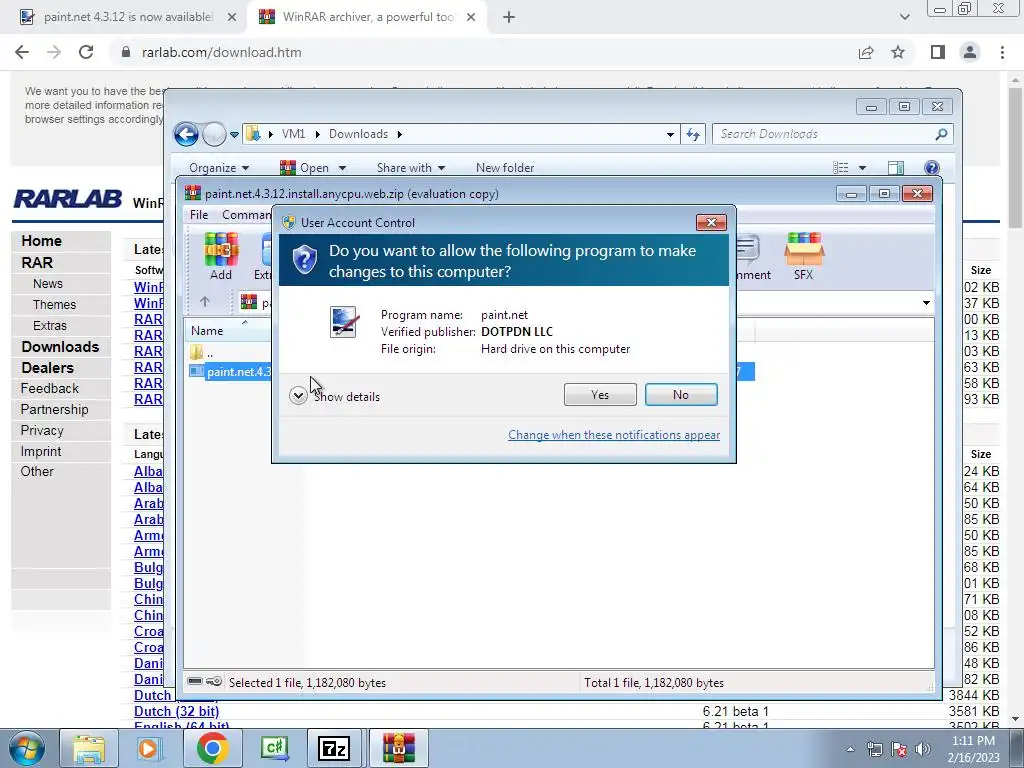1024x768 pixels.
Task: Open News in RARLAB sidebar
Action: click(x=48, y=283)
